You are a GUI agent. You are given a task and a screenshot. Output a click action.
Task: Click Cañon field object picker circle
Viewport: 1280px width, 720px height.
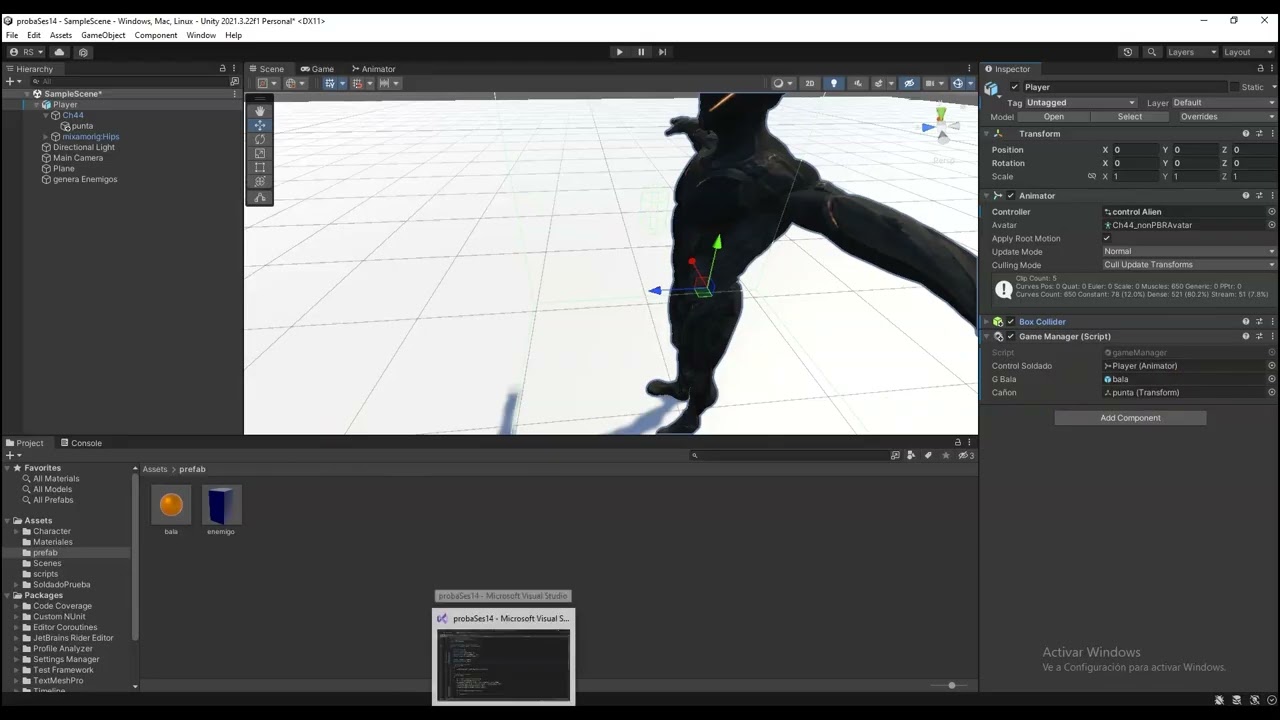[x=1272, y=393]
